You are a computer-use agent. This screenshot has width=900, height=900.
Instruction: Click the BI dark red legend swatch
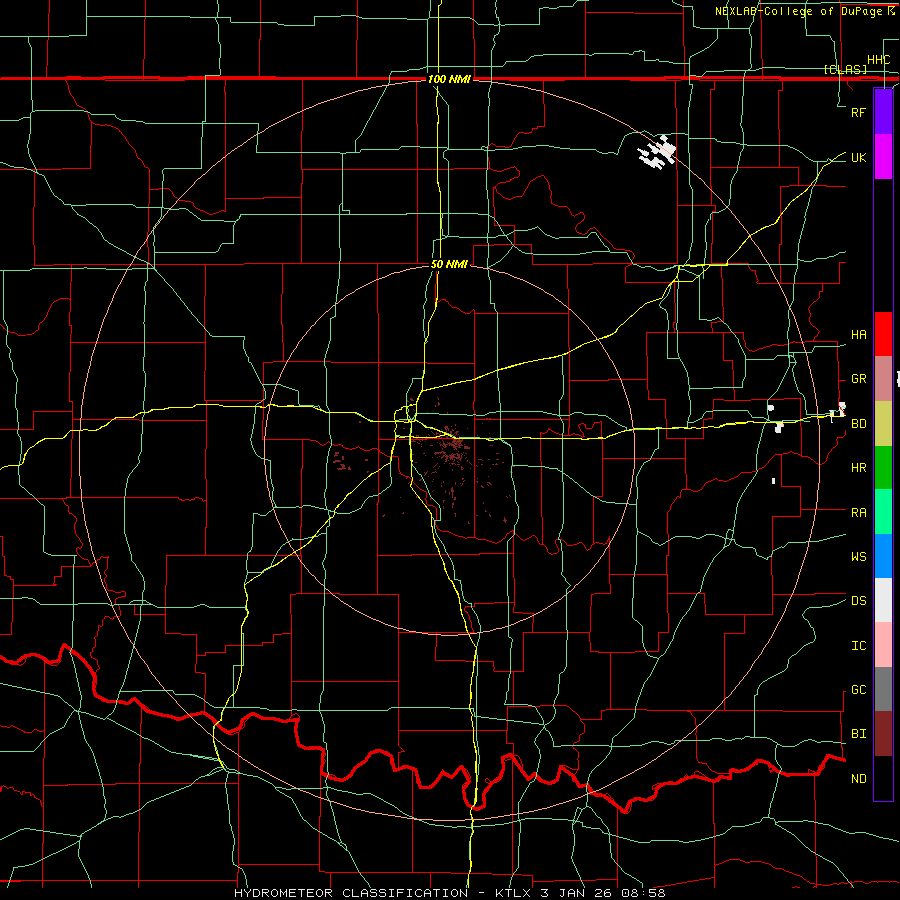click(883, 734)
